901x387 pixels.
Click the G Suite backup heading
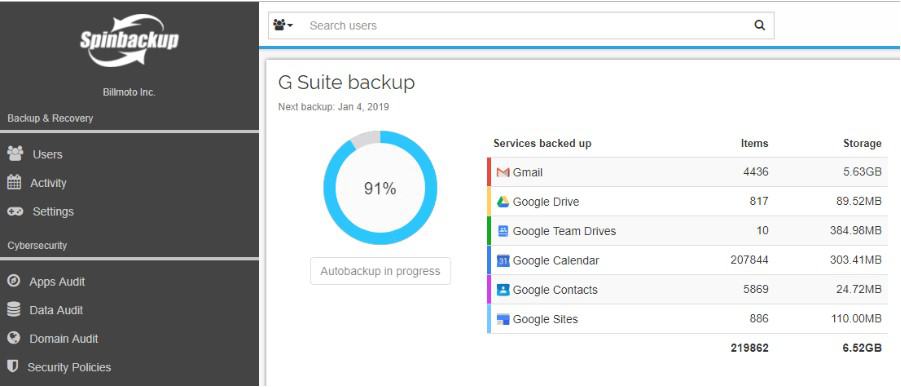(346, 82)
